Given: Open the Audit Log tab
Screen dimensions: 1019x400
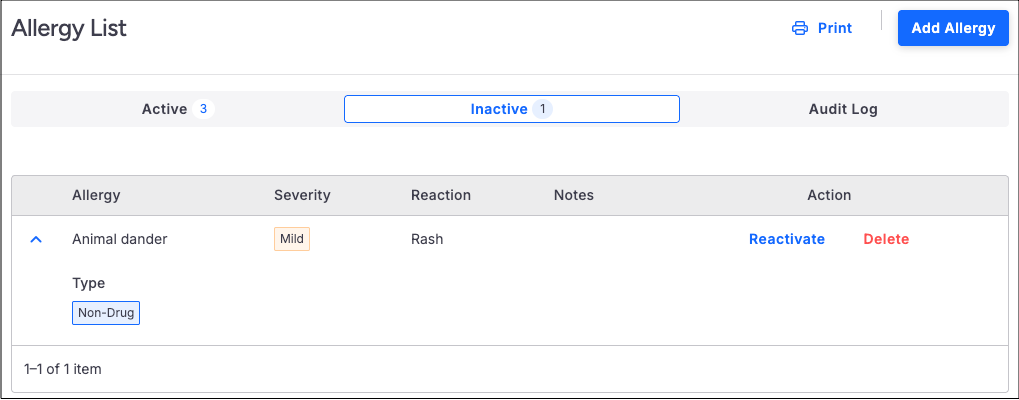Looking at the screenshot, I should coord(843,109).
